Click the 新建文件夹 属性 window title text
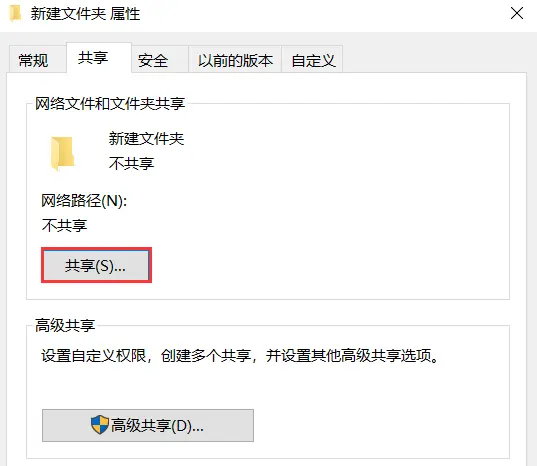 coord(85,14)
